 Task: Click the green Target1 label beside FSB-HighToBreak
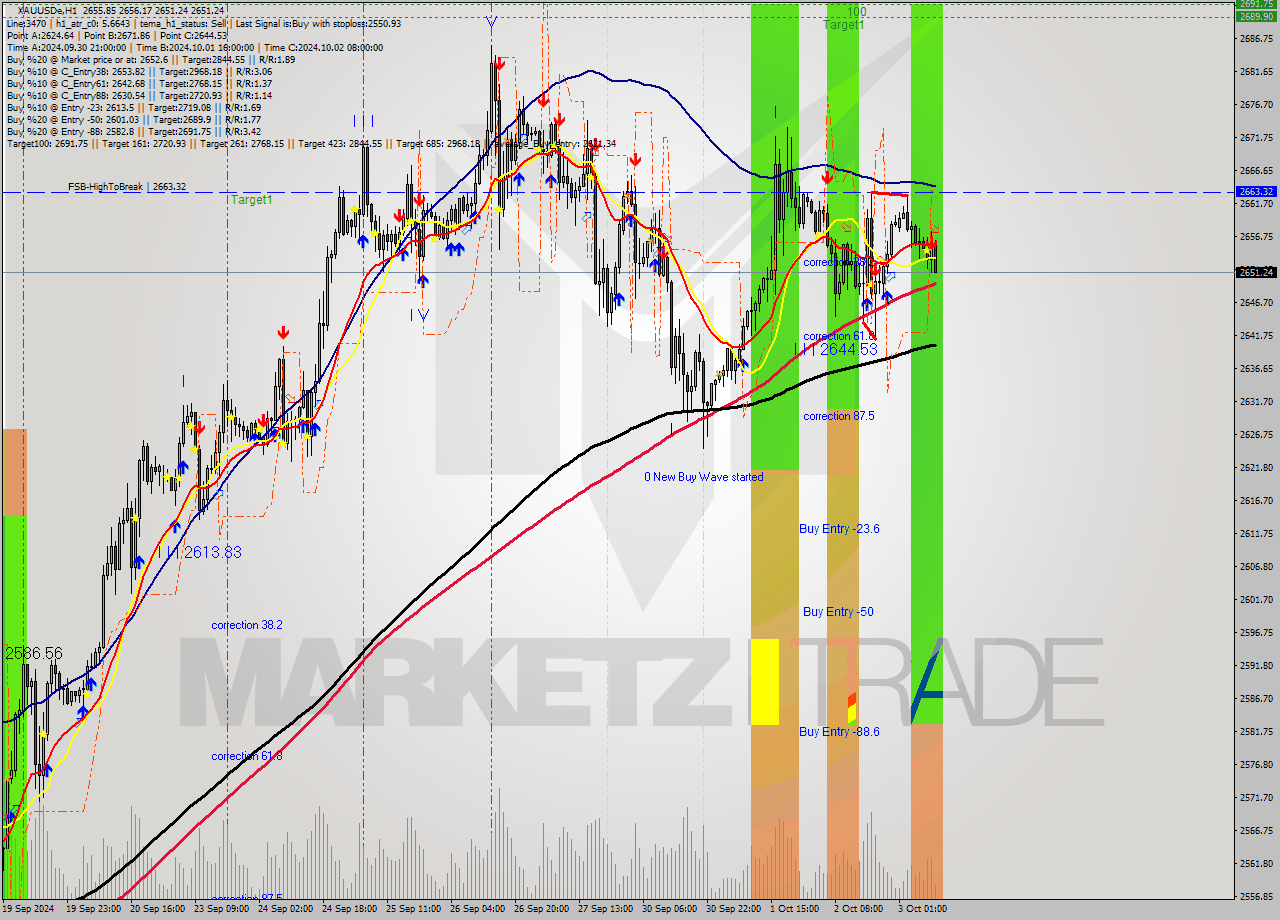(252, 200)
